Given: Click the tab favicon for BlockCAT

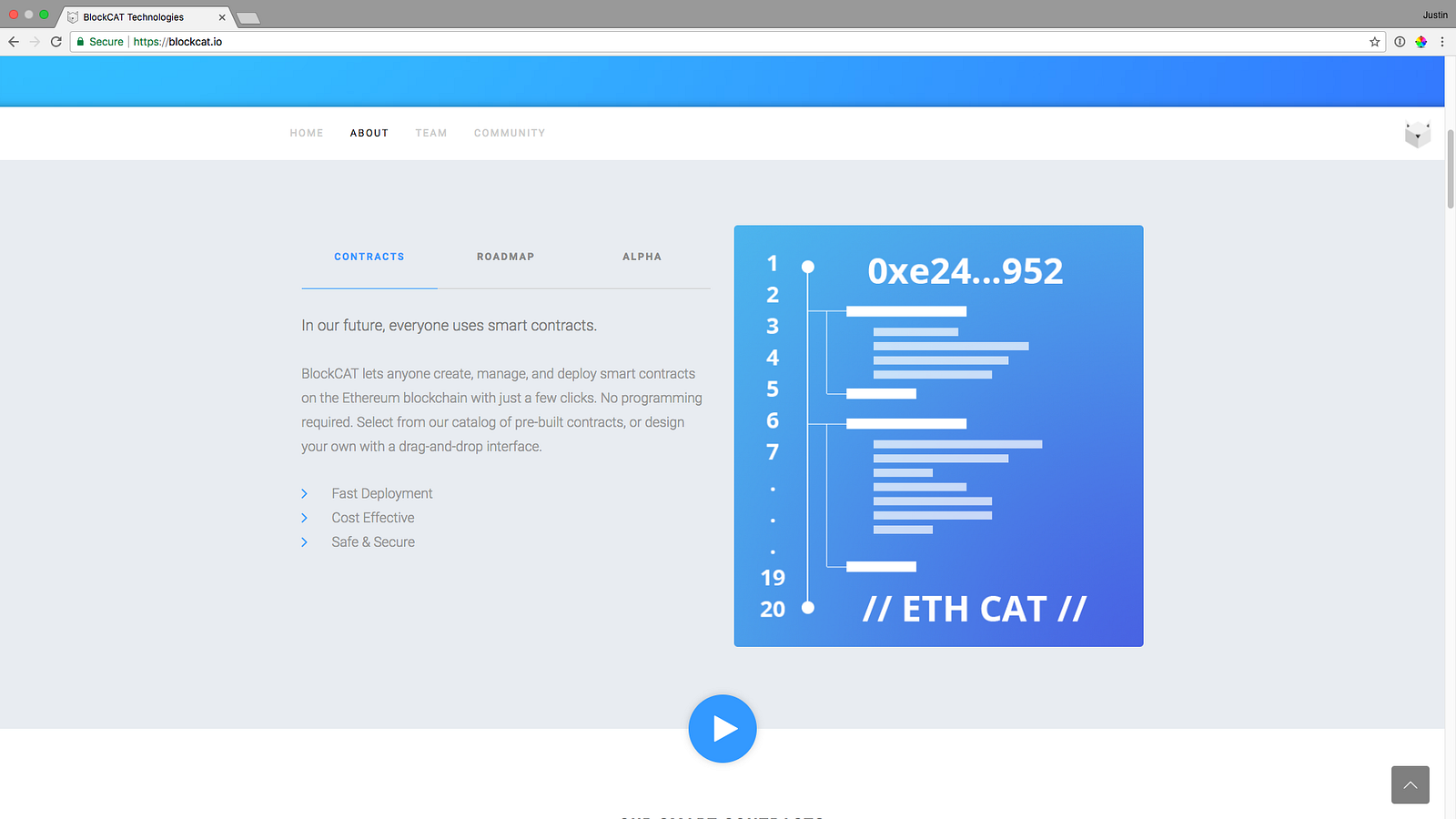Looking at the screenshot, I should coord(73,17).
